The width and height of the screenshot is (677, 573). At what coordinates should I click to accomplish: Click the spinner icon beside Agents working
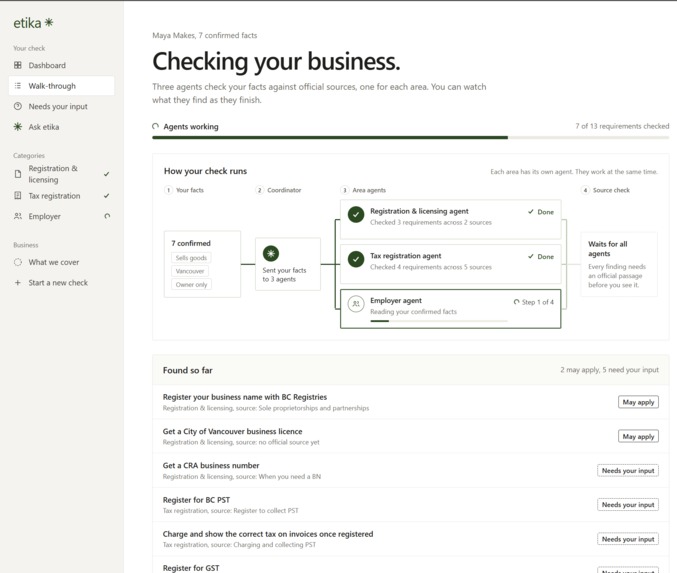click(155, 126)
